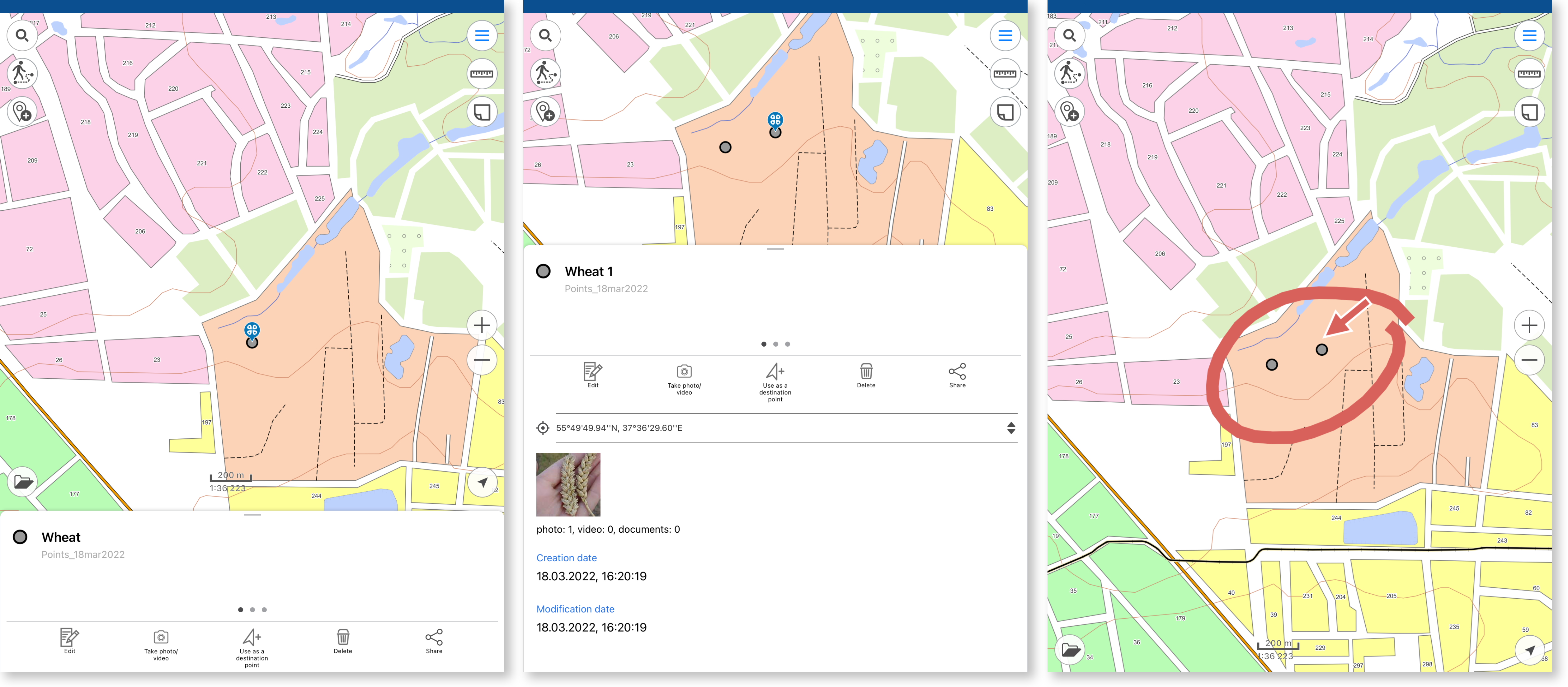
Task: Zoom in with plus button on left map
Action: coord(482,325)
